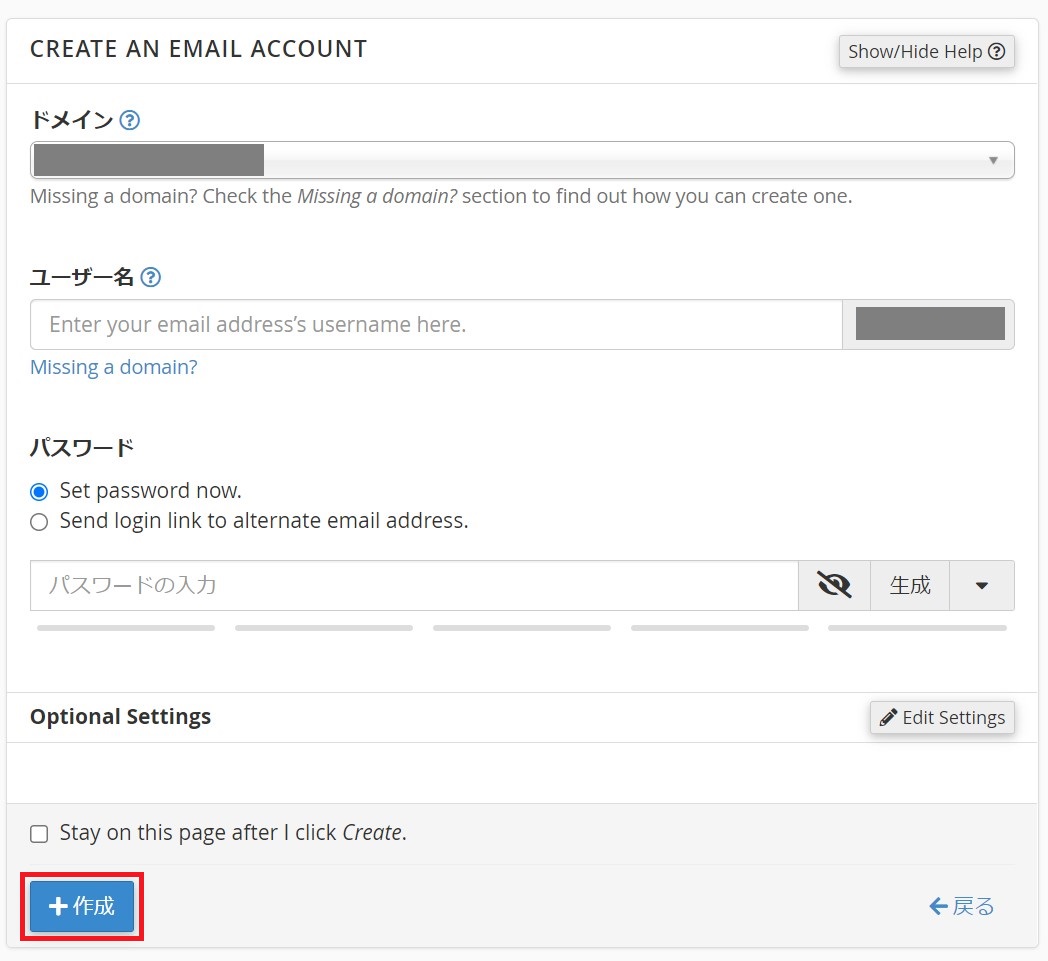
Task: Expand the caret menu next to 生成
Action: coord(981,585)
